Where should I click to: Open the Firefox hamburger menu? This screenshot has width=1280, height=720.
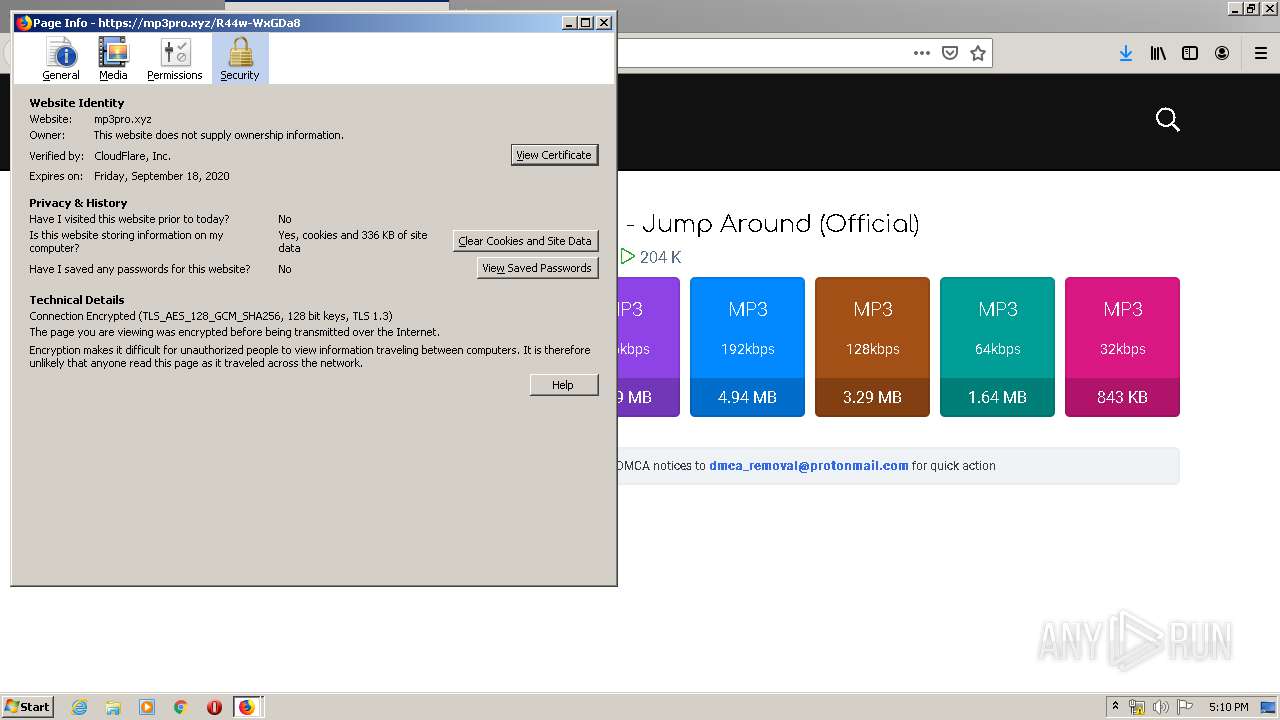pos(1261,53)
